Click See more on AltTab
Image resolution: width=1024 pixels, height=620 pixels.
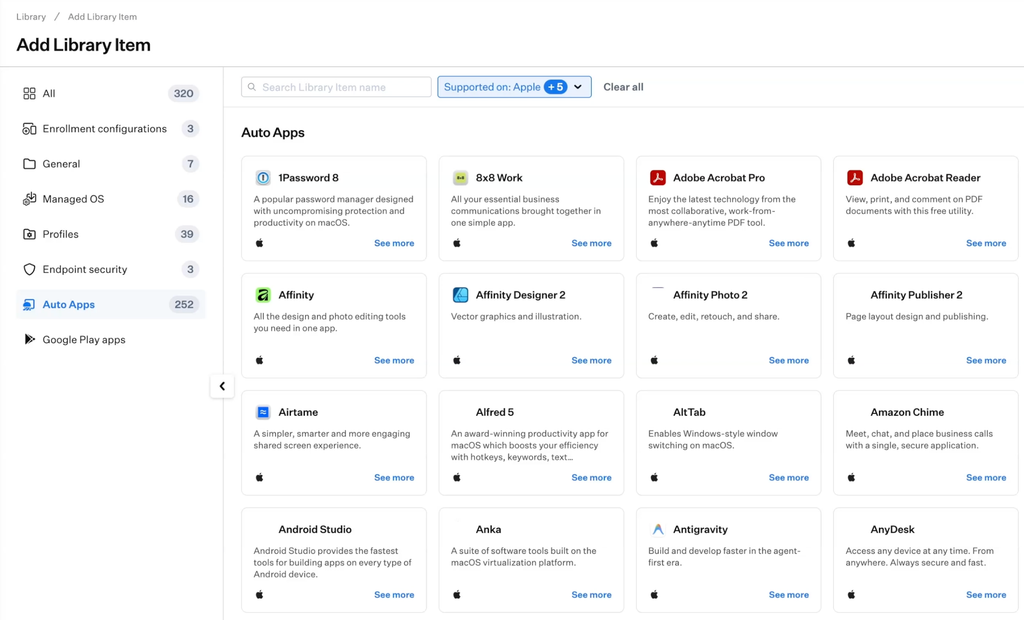(788, 478)
